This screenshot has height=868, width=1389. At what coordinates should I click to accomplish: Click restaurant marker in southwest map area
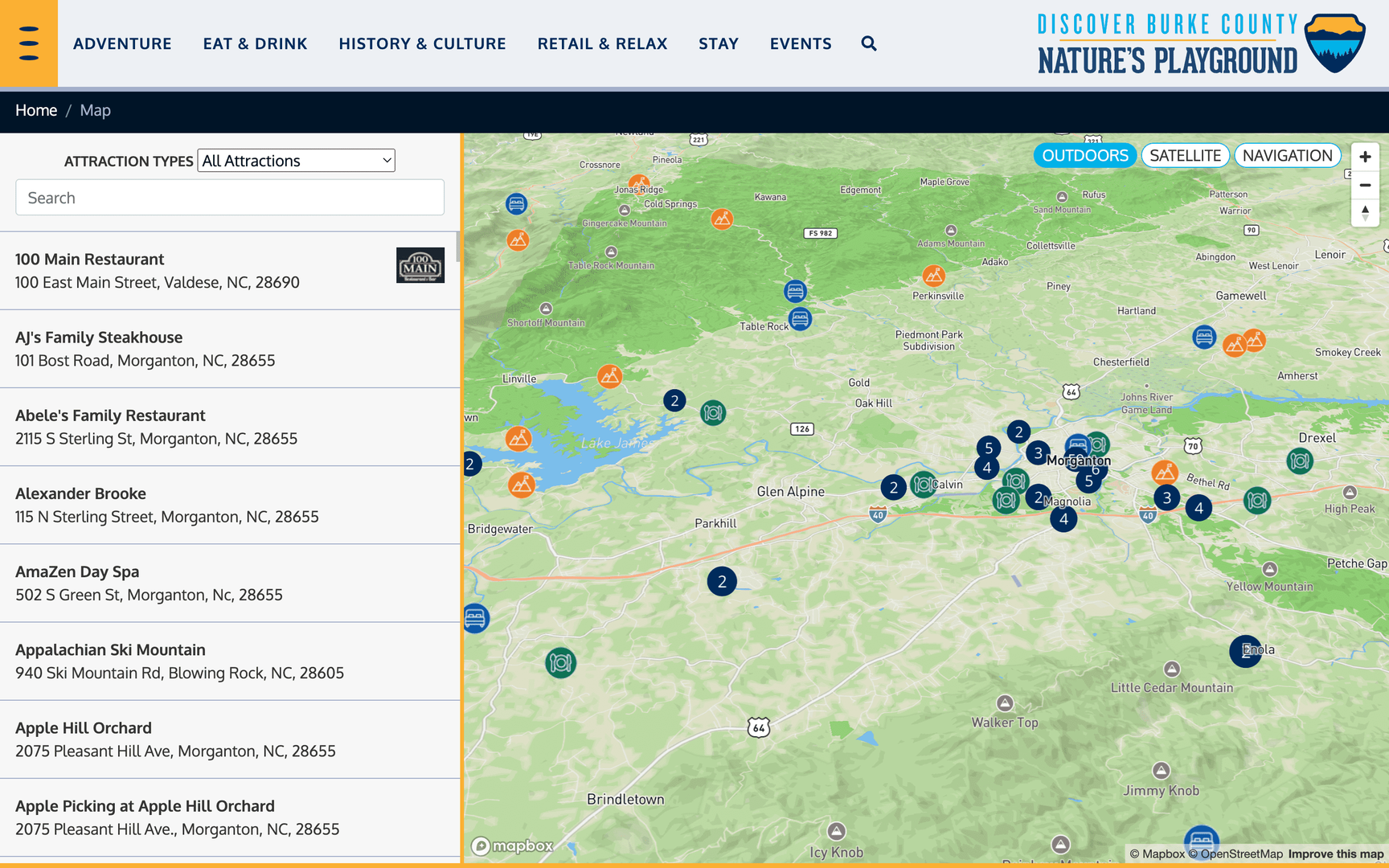point(561,663)
